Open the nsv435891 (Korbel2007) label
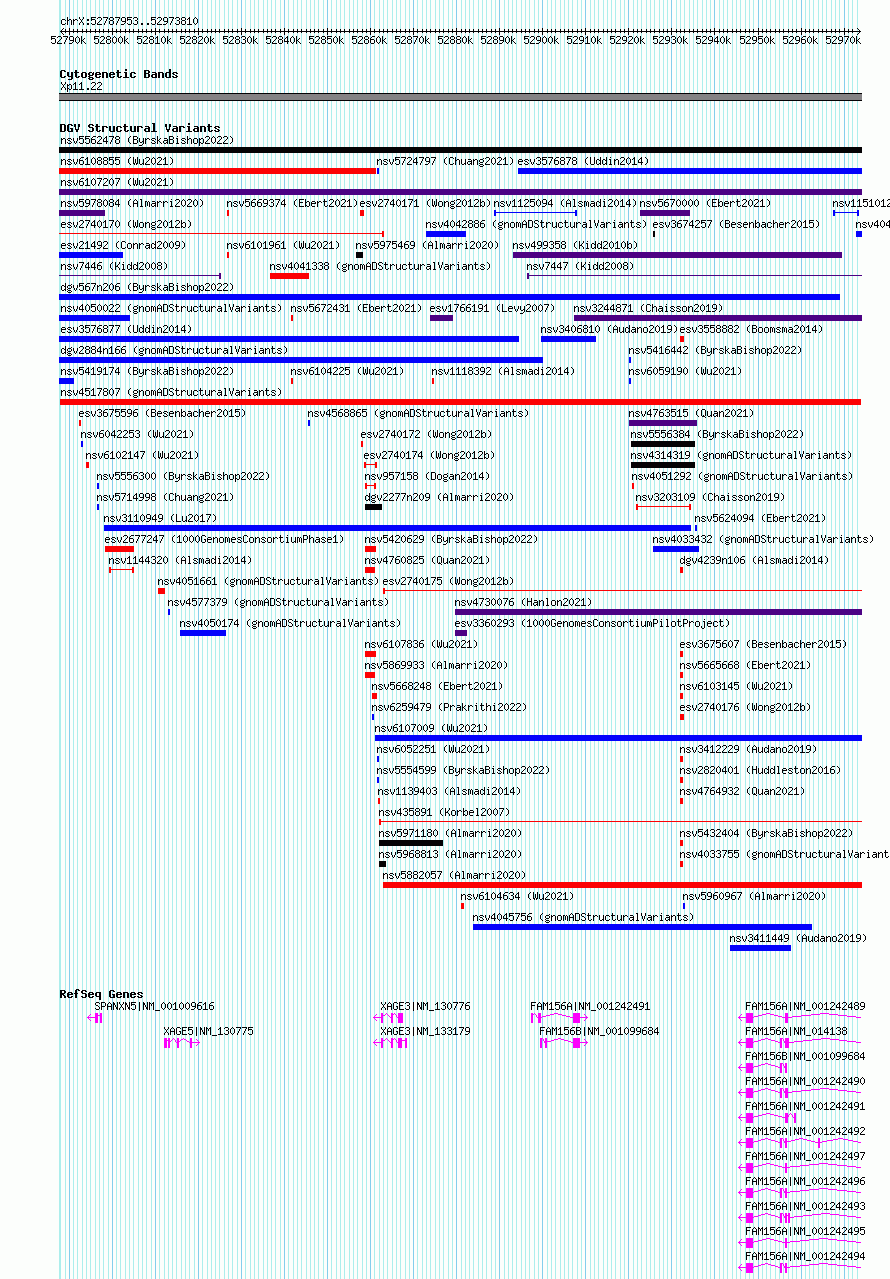 coord(443,812)
